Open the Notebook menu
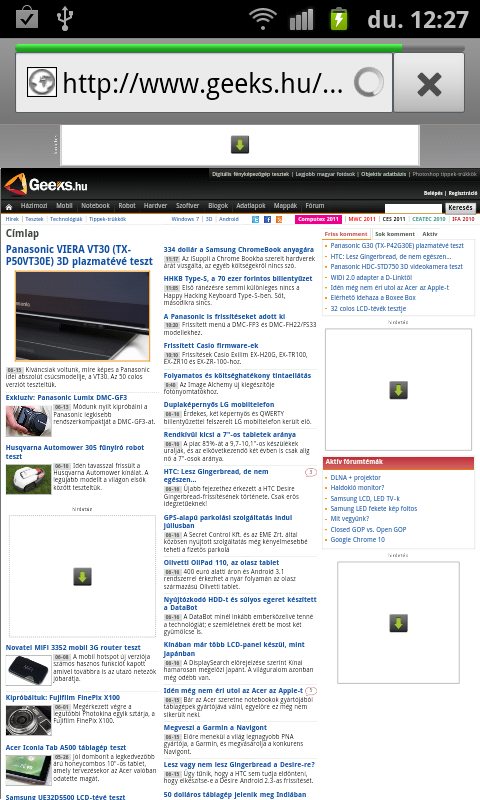This screenshot has width=480, height=800. point(95,206)
